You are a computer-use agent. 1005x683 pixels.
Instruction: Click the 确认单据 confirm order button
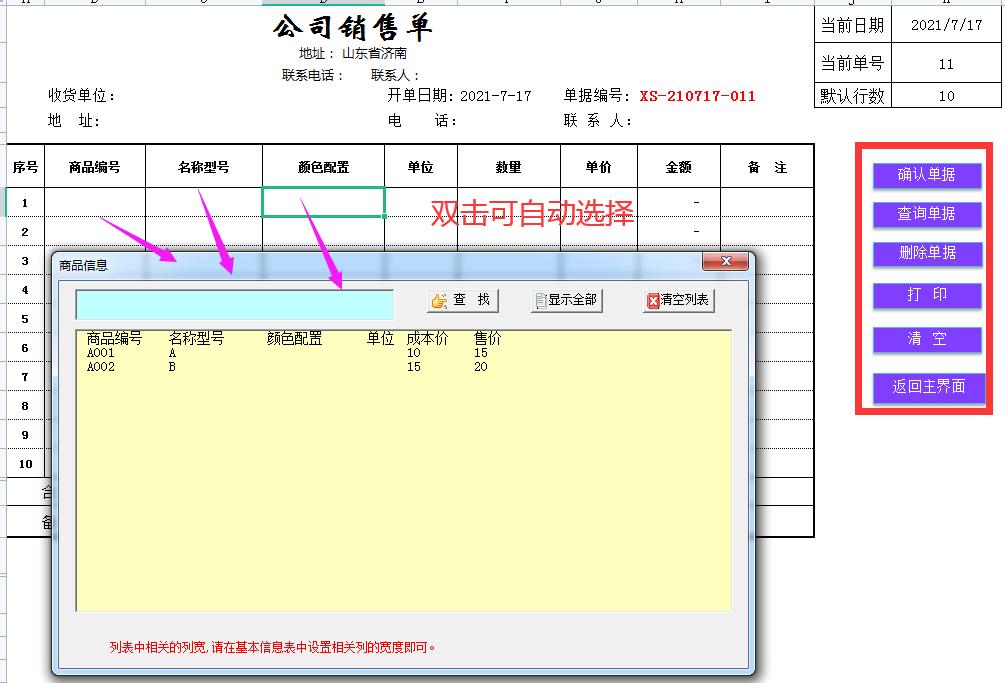(927, 175)
